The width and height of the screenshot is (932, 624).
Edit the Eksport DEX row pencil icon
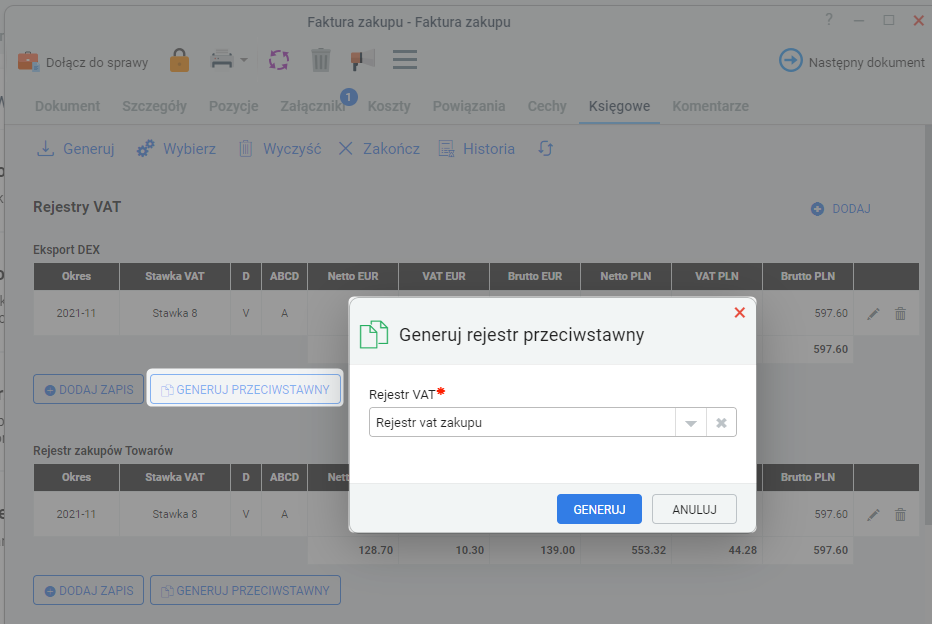[873, 314]
